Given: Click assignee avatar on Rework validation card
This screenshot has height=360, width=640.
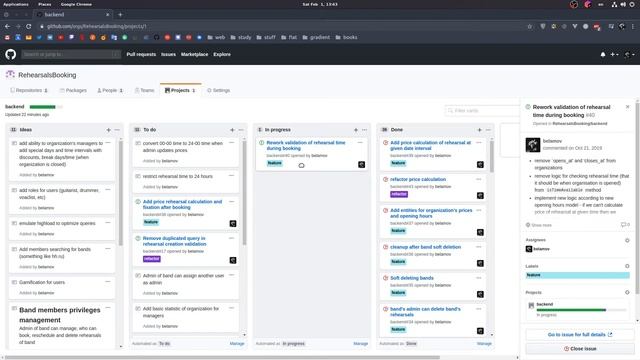Looking at the screenshot, I should pyautogui.click(x=362, y=164).
